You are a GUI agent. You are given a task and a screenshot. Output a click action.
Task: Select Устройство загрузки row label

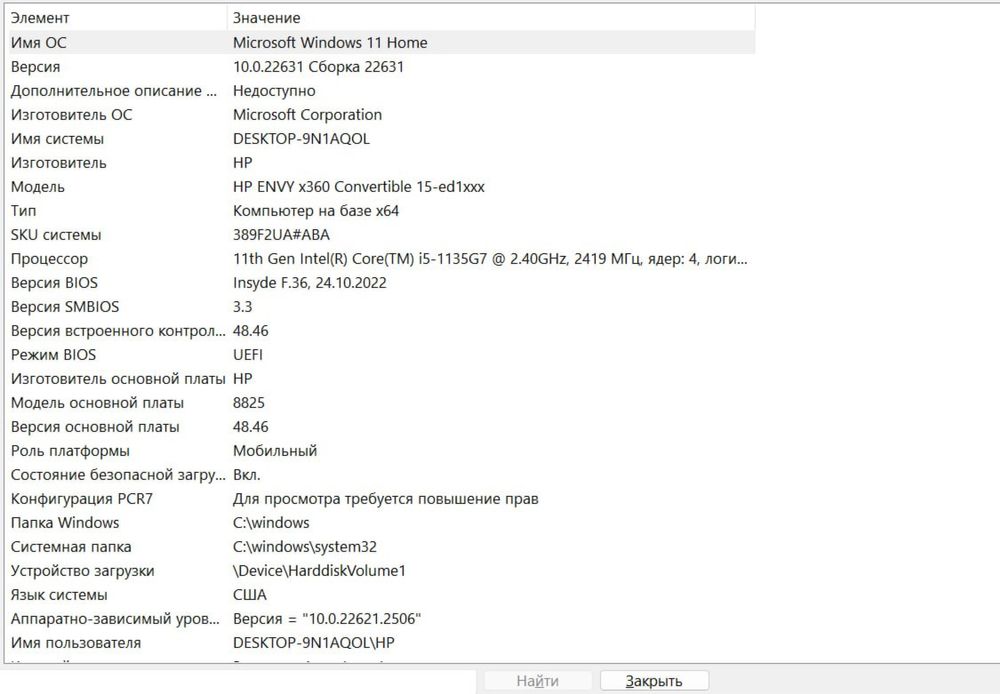(82, 571)
